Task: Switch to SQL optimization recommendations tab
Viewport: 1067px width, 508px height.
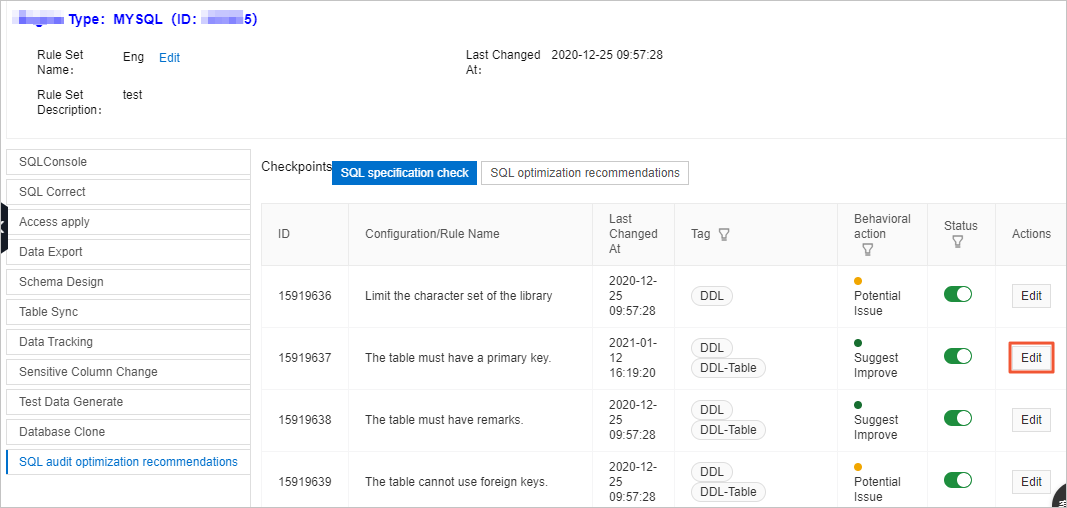Action: pyautogui.click(x=585, y=173)
